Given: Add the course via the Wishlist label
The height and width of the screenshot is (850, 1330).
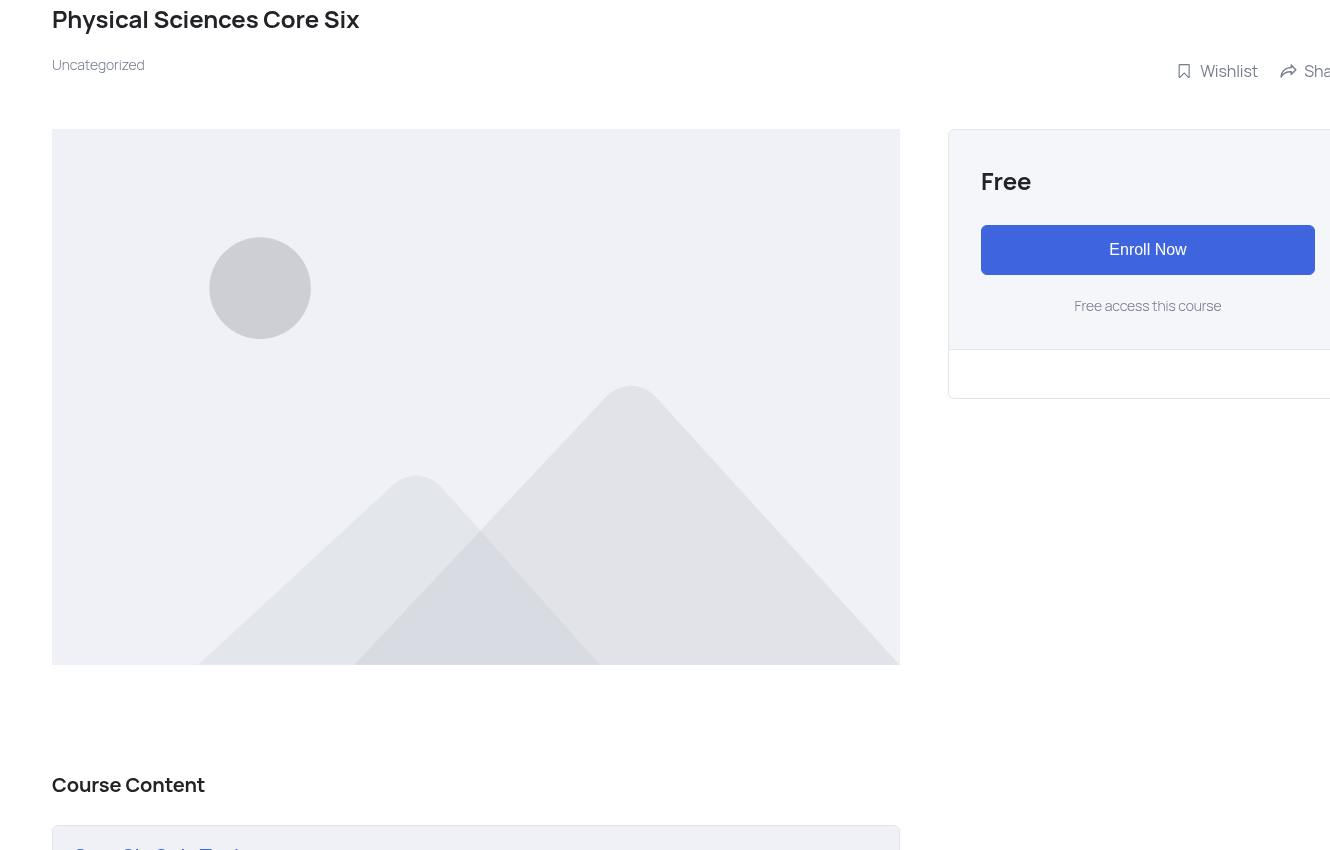Looking at the screenshot, I should coord(1229,71).
